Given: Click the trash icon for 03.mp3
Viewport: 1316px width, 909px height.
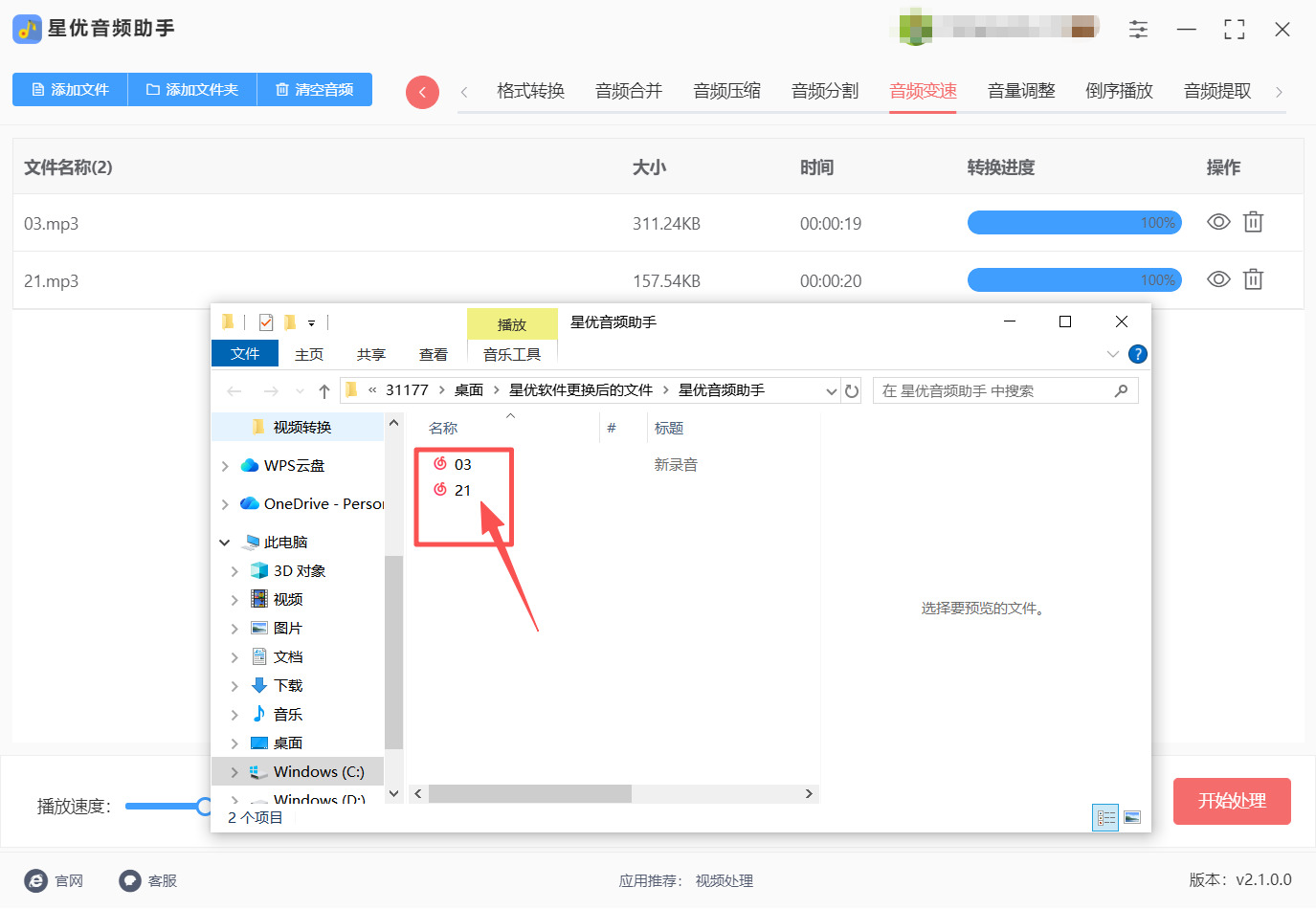Looking at the screenshot, I should [x=1253, y=222].
